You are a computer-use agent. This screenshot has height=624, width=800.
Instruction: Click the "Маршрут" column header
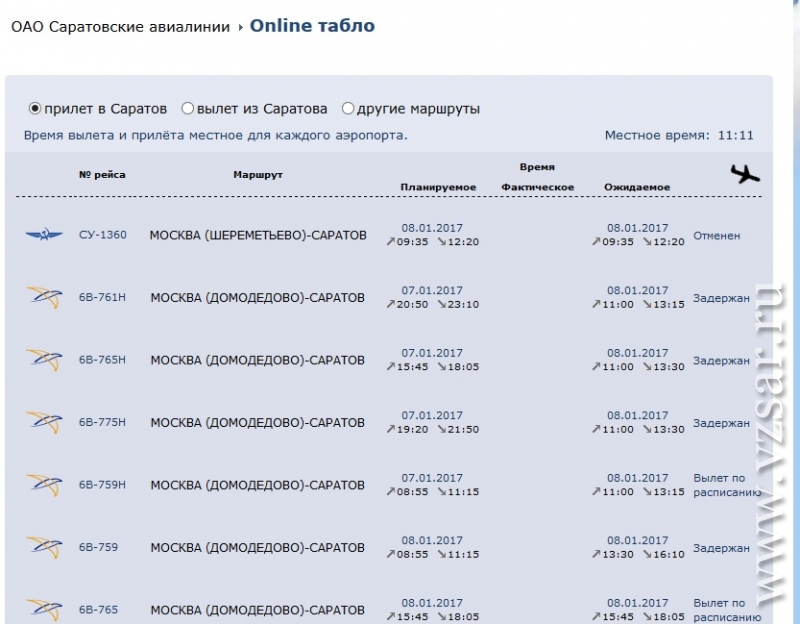tap(258, 174)
